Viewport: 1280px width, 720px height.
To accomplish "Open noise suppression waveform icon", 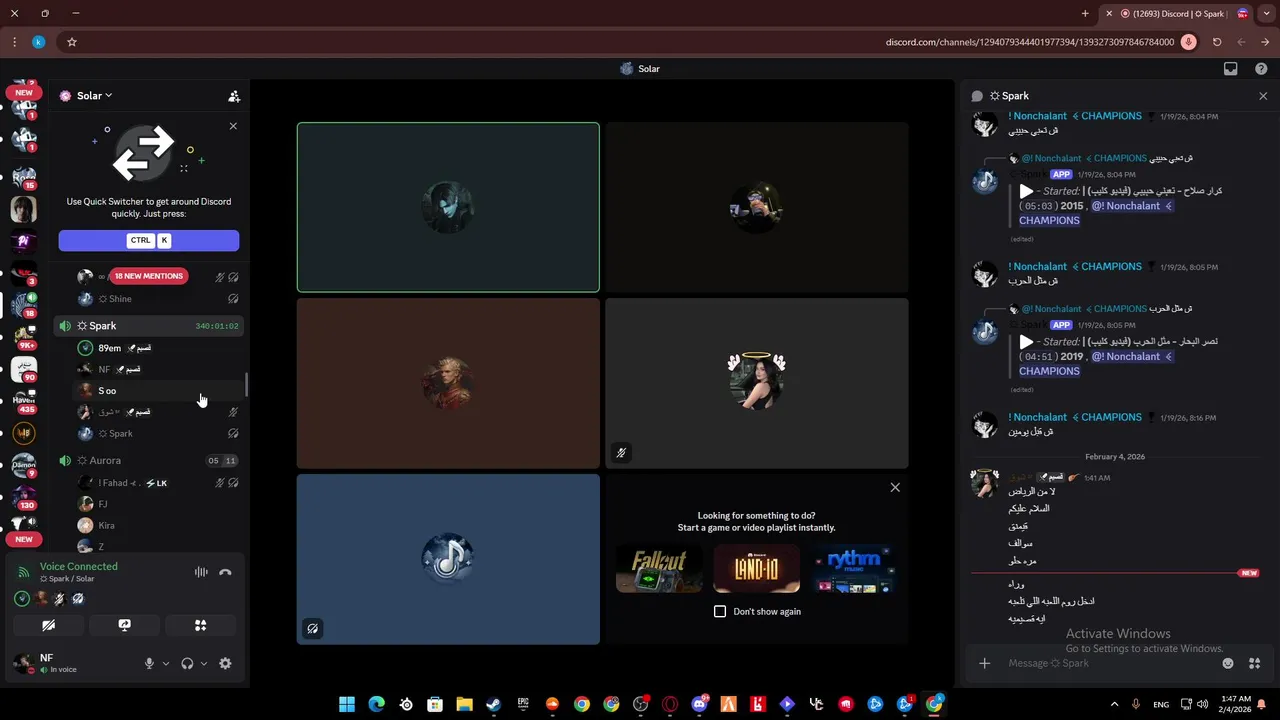I will point(201,572).
